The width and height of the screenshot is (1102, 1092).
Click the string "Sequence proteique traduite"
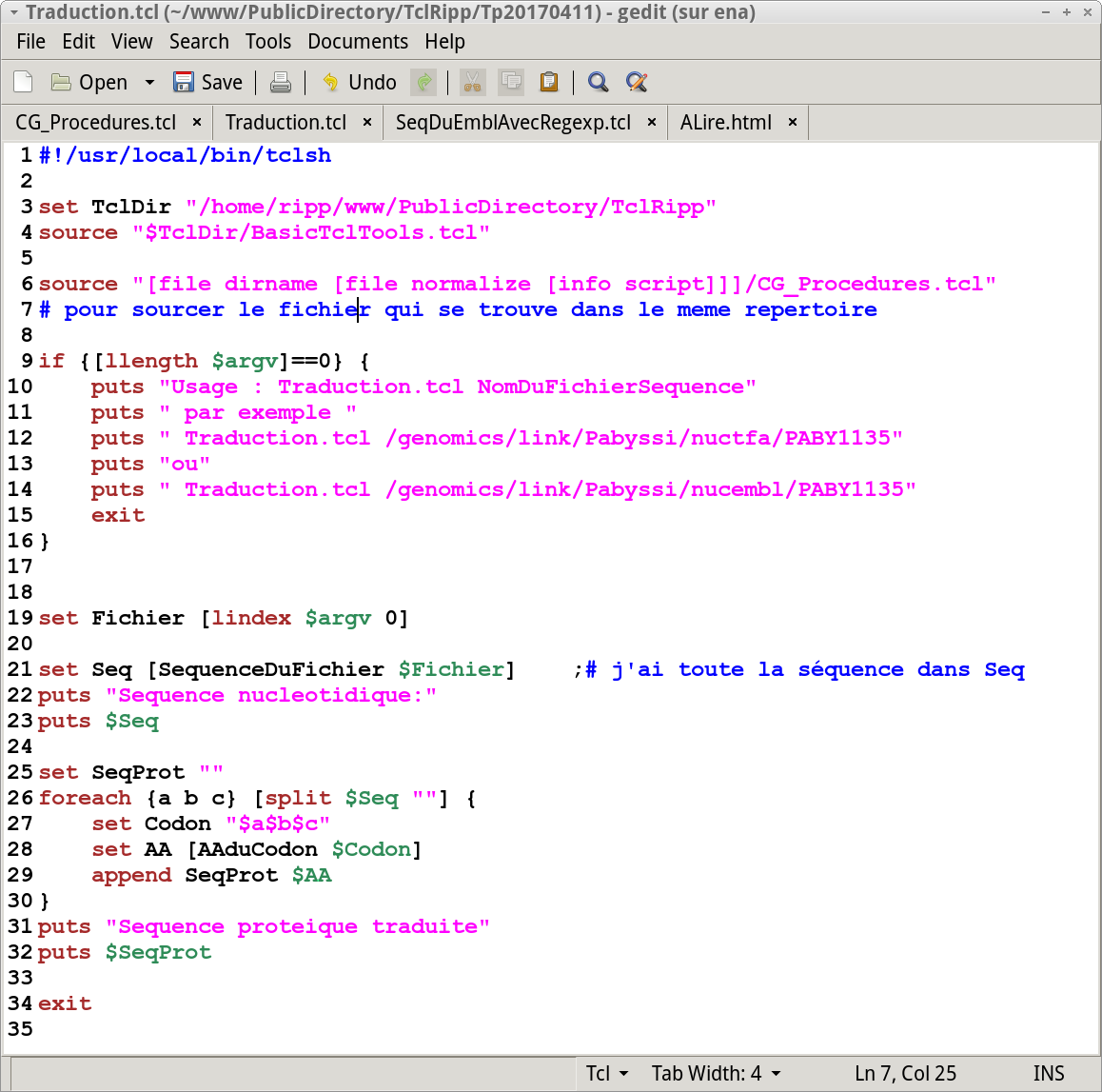pyautogui.click(x=297, y=926)
